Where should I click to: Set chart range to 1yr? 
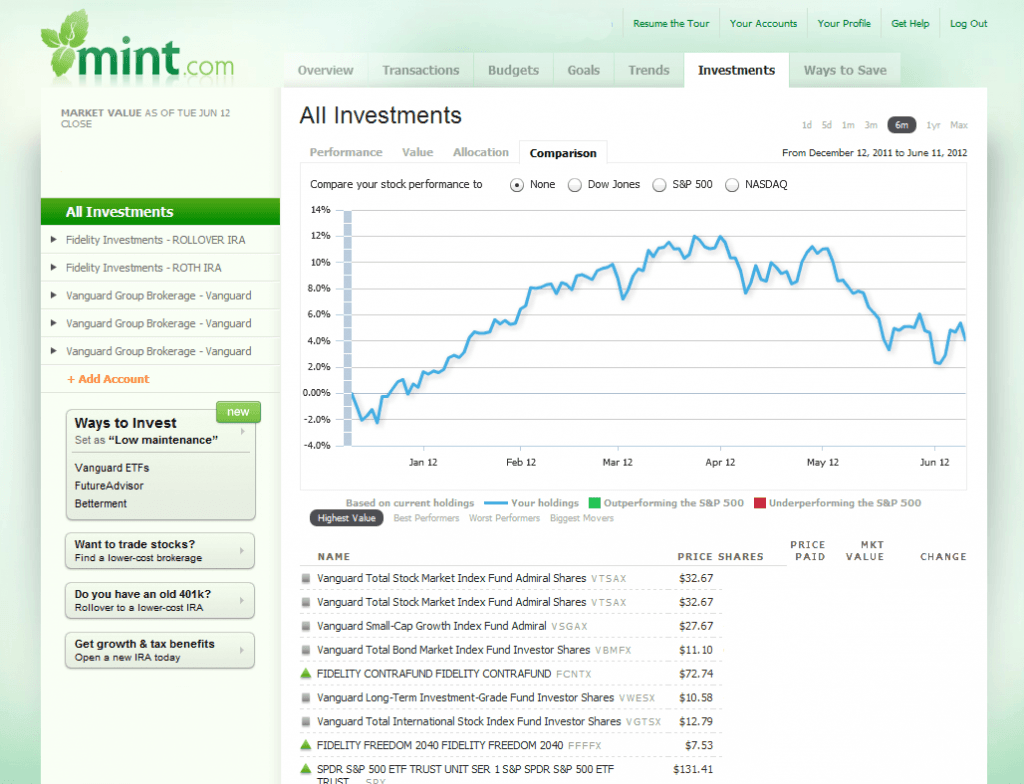pyautogui.click(x=933, y=125)
